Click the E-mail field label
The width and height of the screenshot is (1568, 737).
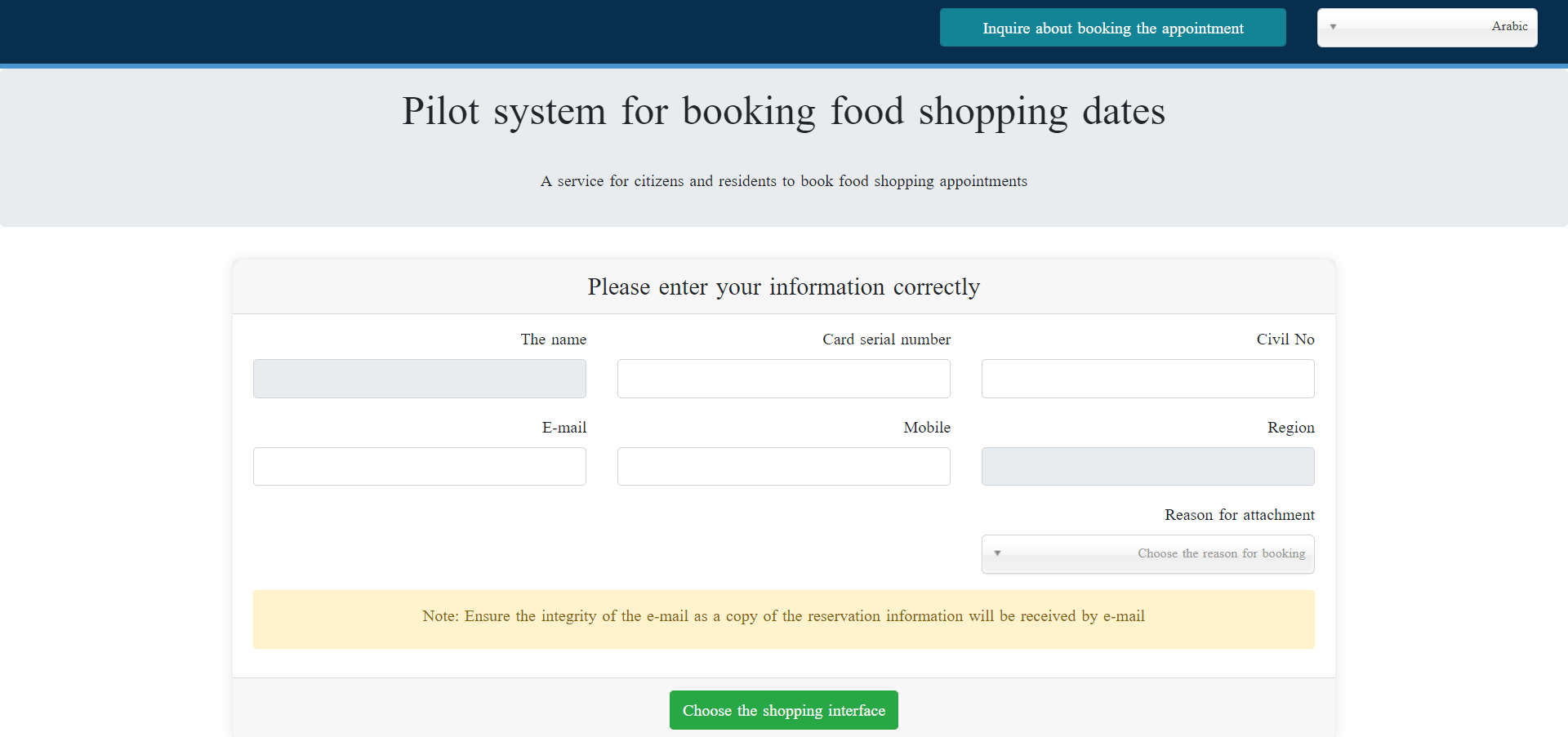(563, 428)
